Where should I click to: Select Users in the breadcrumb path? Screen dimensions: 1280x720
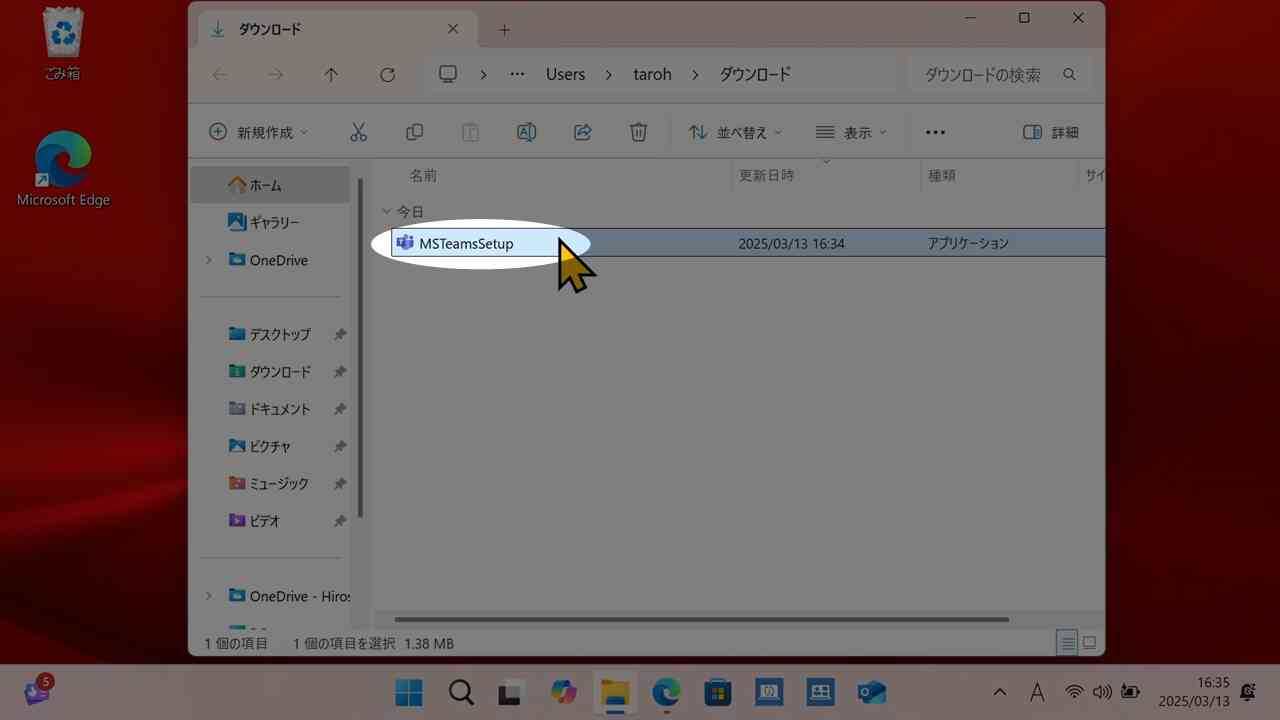[x=565, y=74]
